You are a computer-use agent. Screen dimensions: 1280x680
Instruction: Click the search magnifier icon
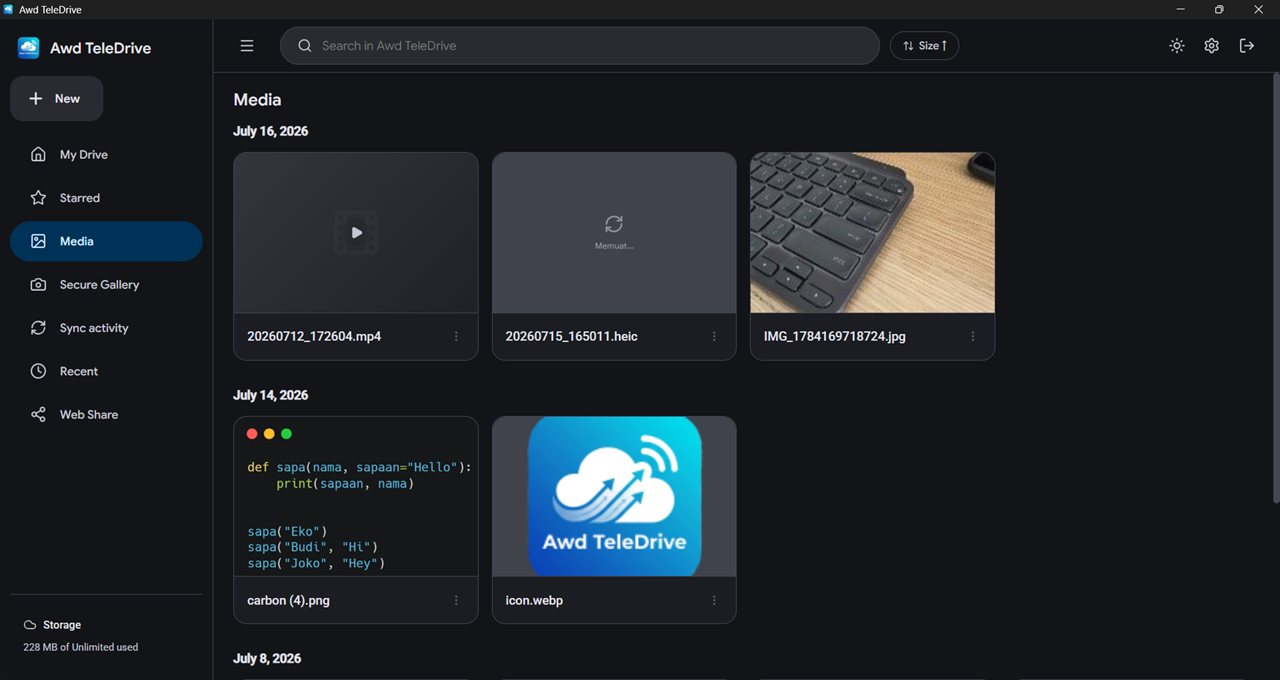[305, 46]
